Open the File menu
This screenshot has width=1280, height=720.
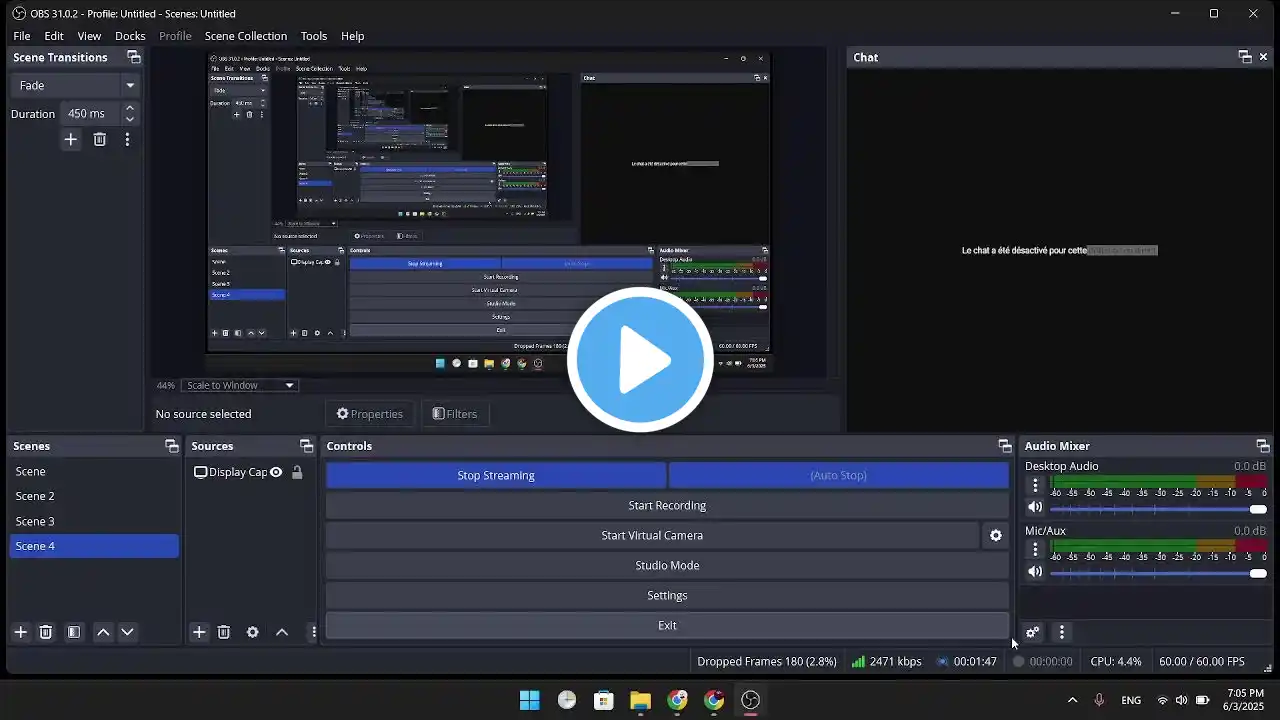point(22,36)
